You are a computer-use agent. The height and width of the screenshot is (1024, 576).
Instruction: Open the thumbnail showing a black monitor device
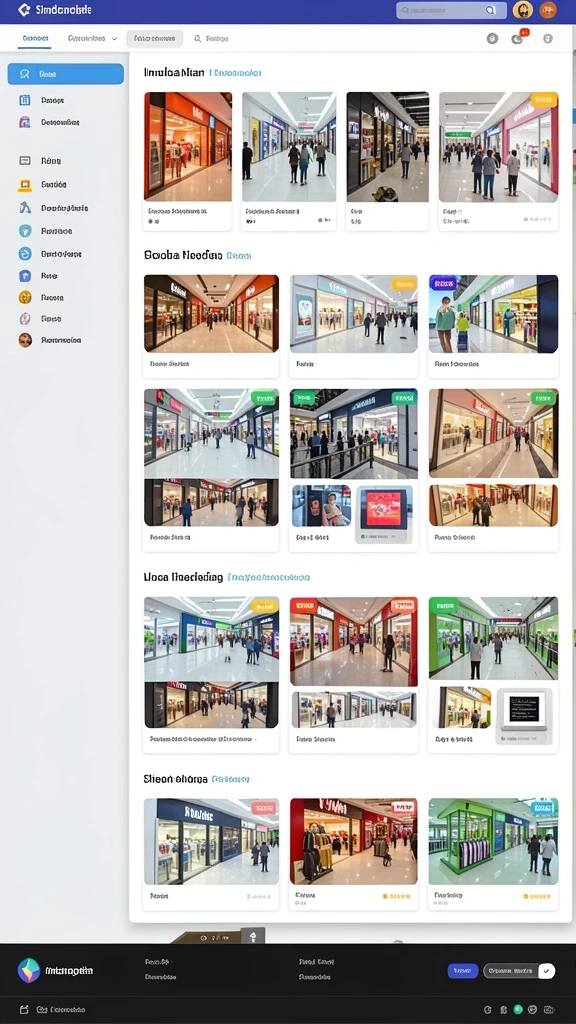(x=524, y=716)
